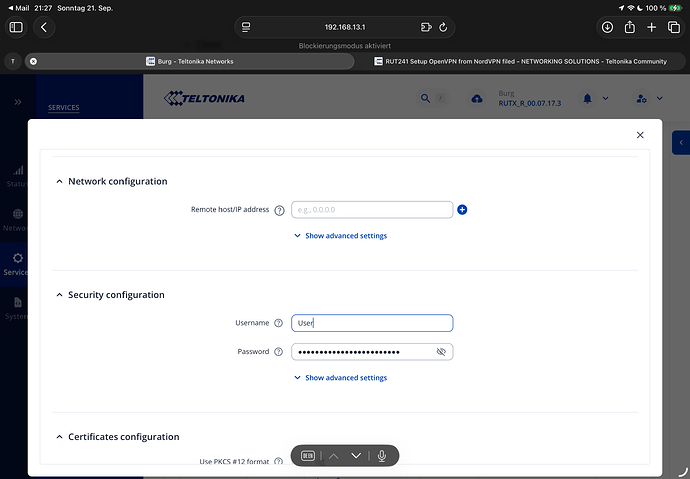Reload the page with refresh icon

(x=443, y=27)
